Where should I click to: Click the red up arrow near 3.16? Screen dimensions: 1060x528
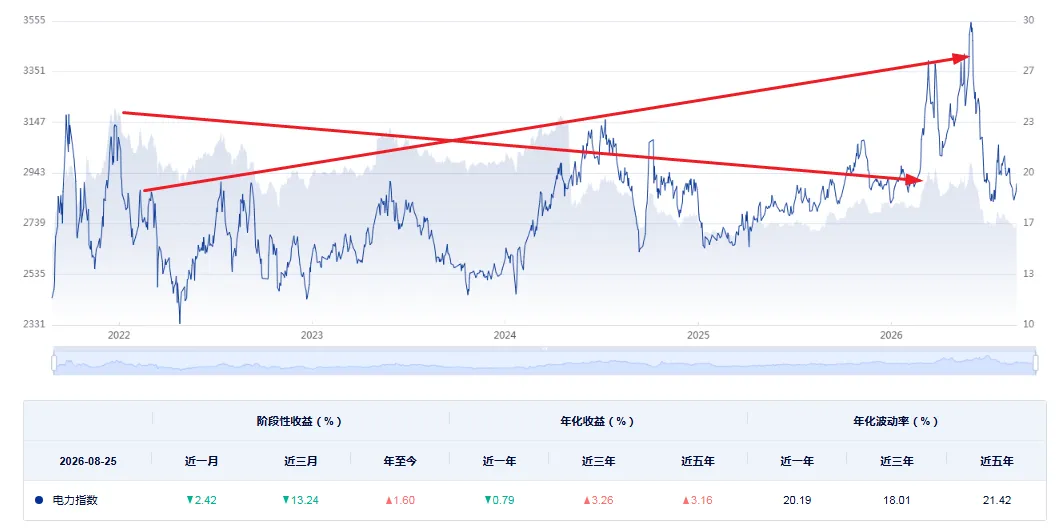click(686, 500)
